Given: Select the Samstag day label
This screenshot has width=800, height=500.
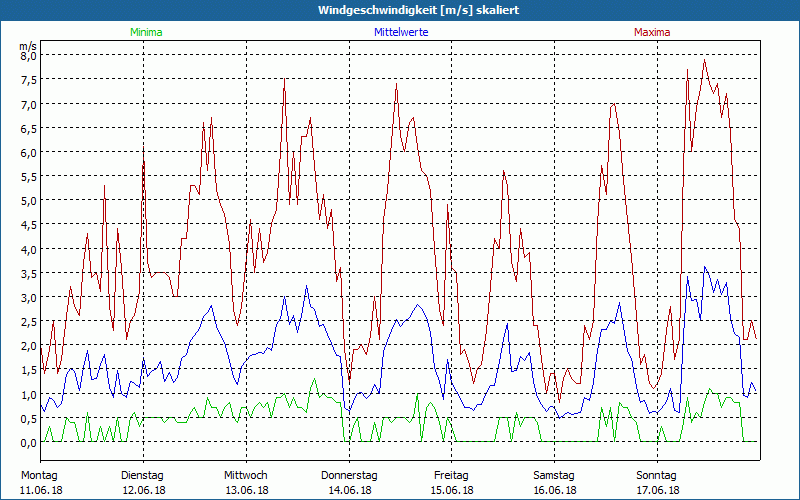Looking at the screenshot, I should pyautogui.click(x=554, y=475).
